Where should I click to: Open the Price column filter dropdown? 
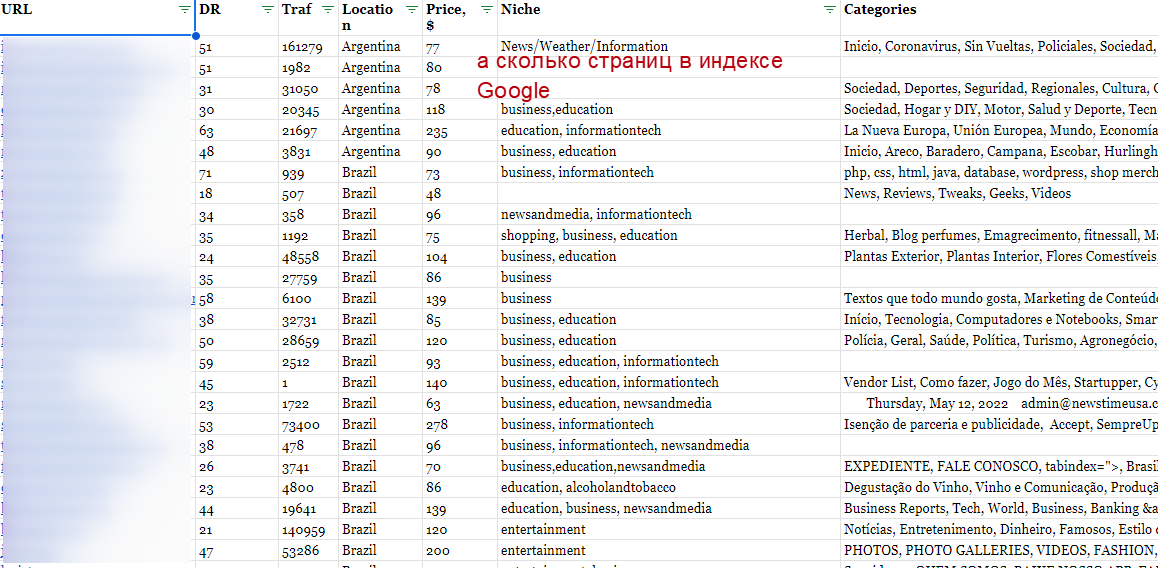click(x=486, y=10)
